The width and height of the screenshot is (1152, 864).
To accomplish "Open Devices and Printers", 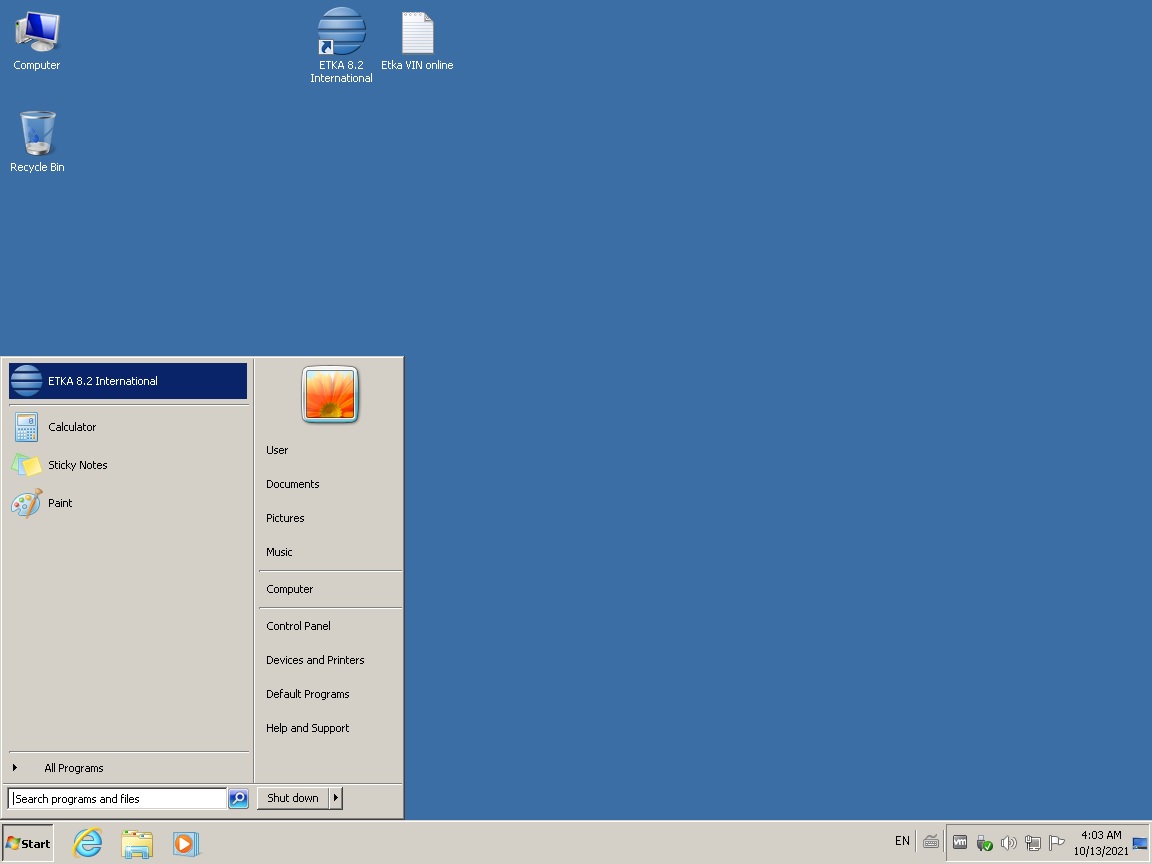I will tap(315, 660).
